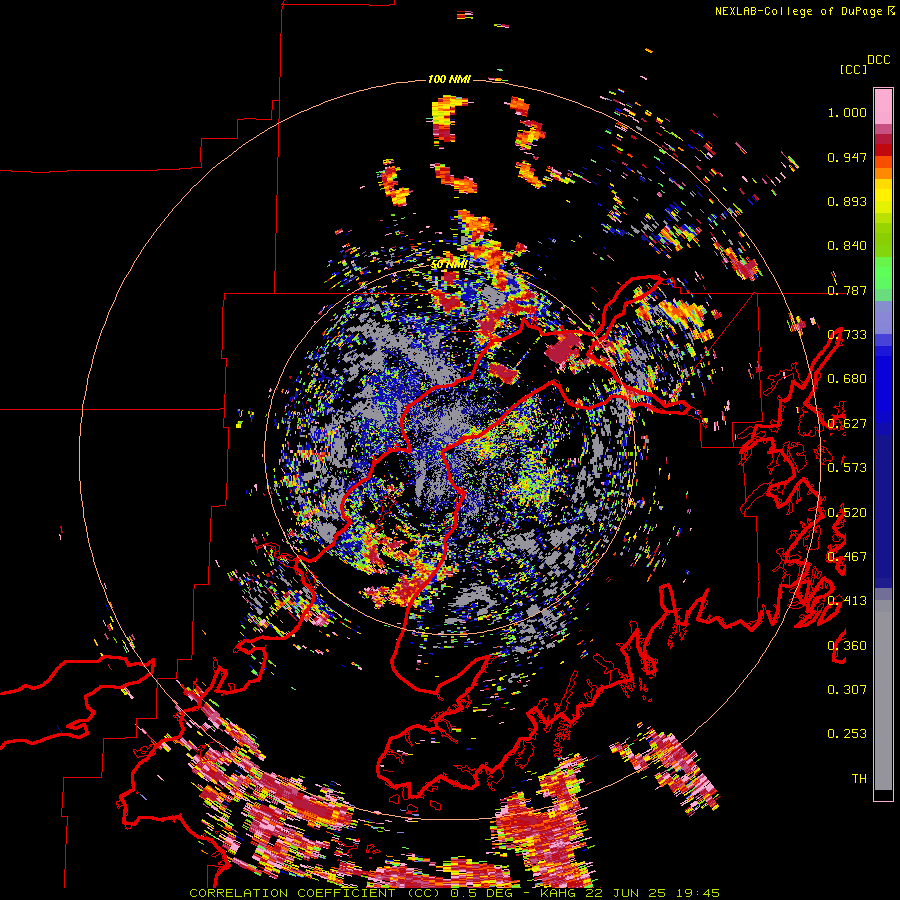Click the 19:45 timestamp in footer
The width and height of the screenshot is (900, 900).
[x=700, y=893]
